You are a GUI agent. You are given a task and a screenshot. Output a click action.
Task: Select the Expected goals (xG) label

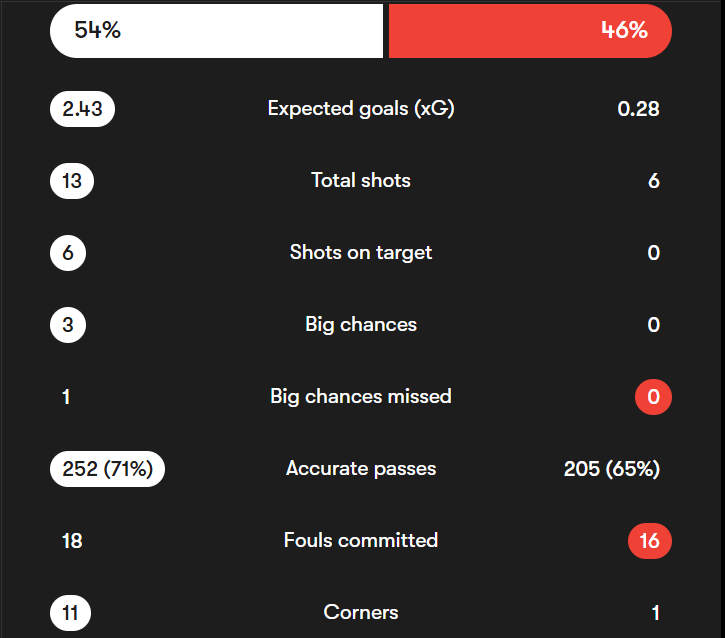[x=361, y=109]
